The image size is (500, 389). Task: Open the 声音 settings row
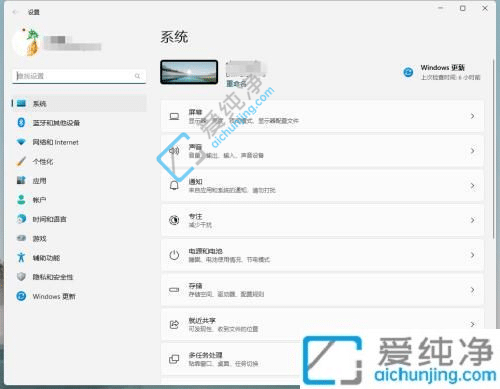click(322, 151)
